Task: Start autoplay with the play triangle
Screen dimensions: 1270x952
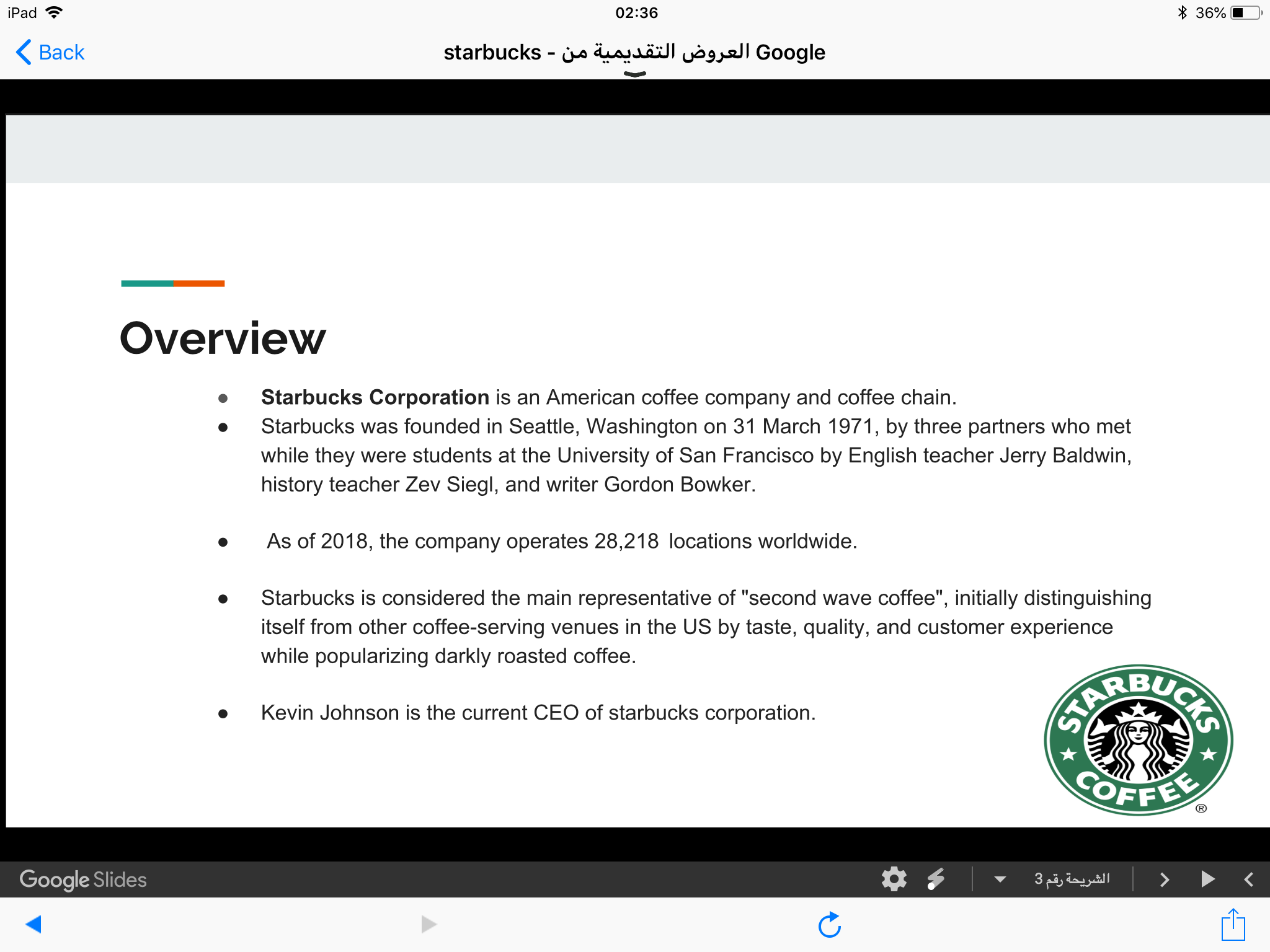Action: (1207, 879)
